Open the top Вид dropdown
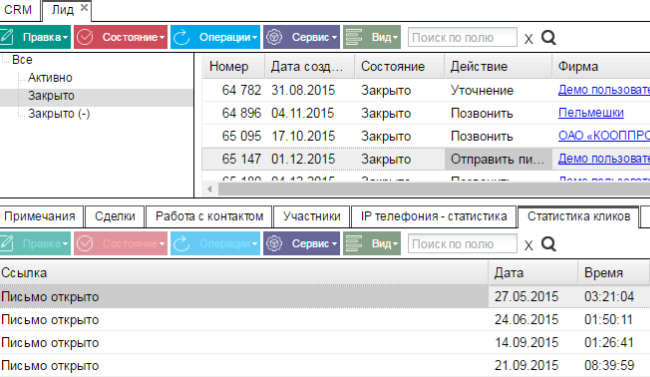This screenshot has width=650, height=377. pyautogui.click(x=372, y=37)
